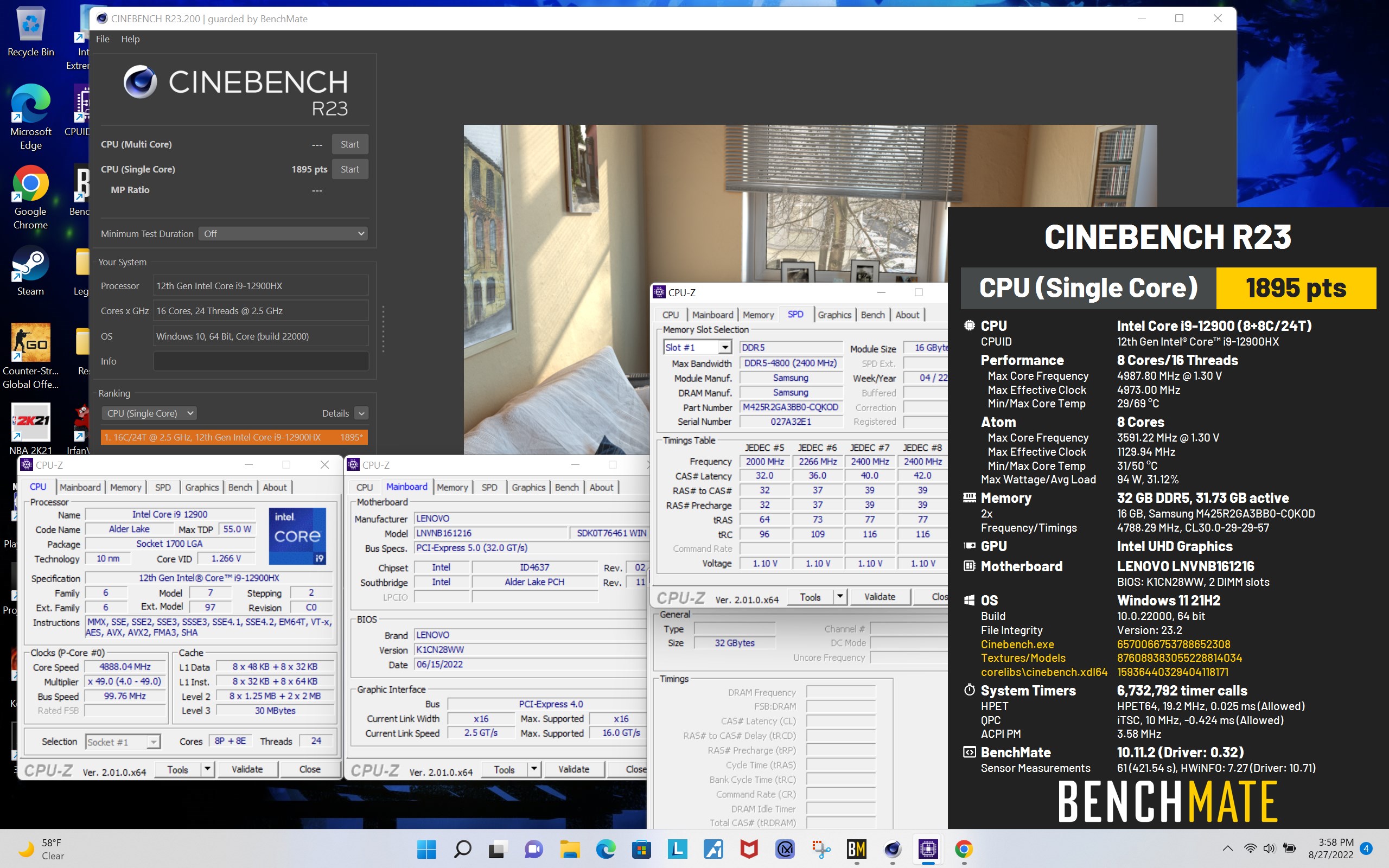Open Memory tab in CPU-Z SPD window

758,315
